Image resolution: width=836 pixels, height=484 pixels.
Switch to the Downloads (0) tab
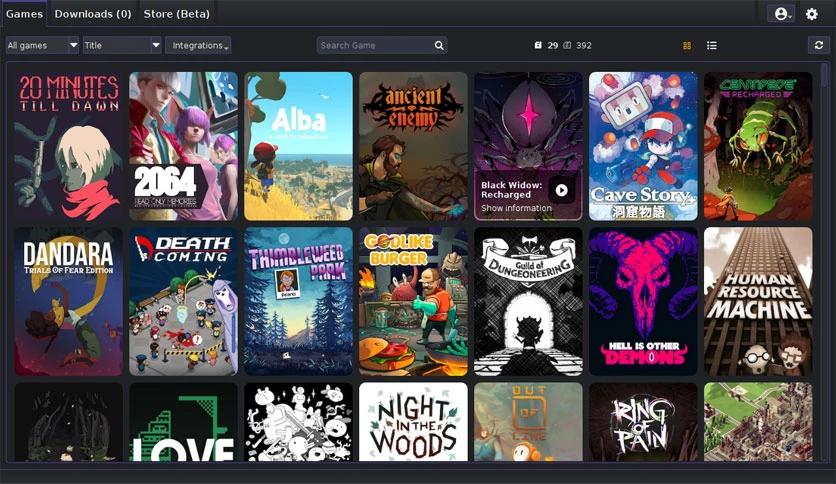click(x=93, y=14)
